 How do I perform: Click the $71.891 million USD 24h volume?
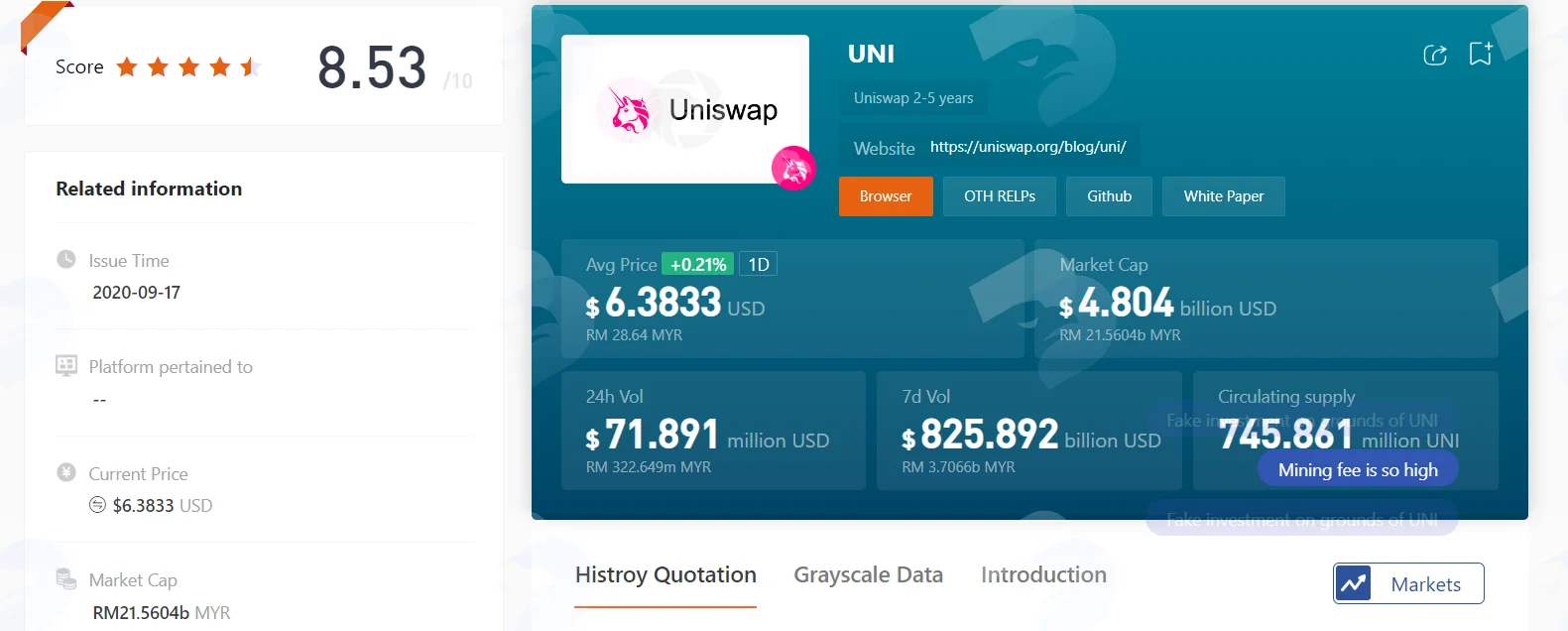(x=707, y=435)
